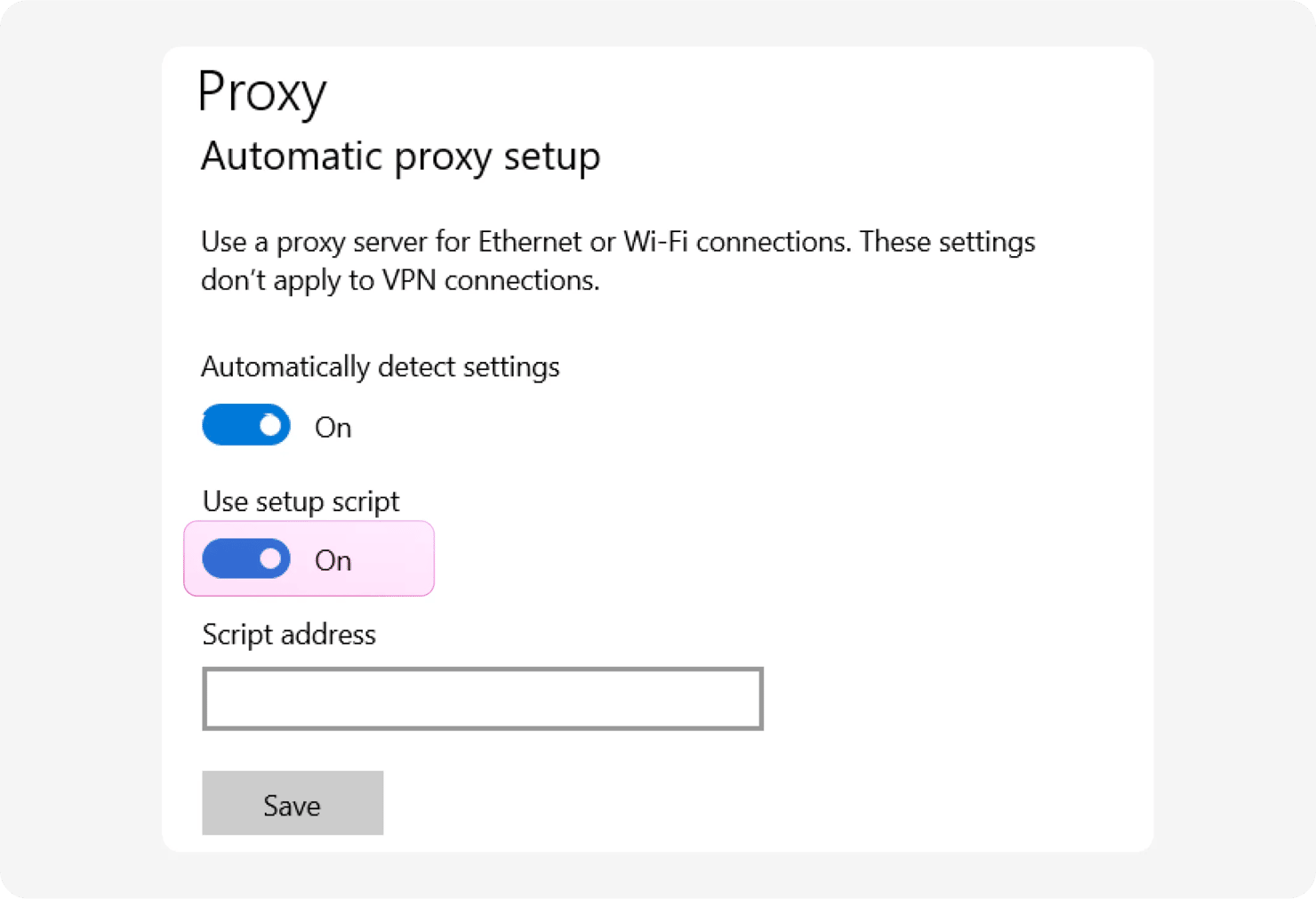Viewport: 1316px width, 899px height.
Task: Turn off the Automatically detect settings switch
Action: tap(246, 425)
